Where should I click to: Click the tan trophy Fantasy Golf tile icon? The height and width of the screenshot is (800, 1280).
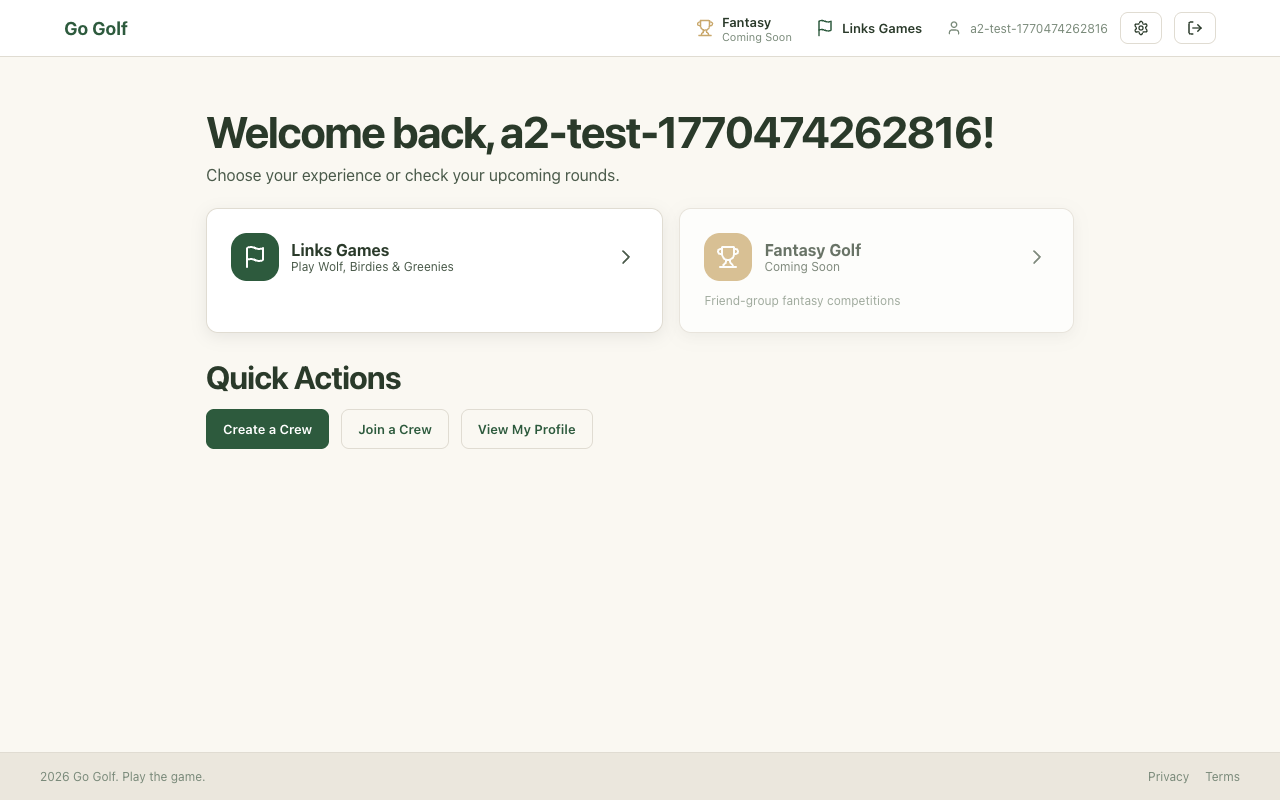[728, 257]
